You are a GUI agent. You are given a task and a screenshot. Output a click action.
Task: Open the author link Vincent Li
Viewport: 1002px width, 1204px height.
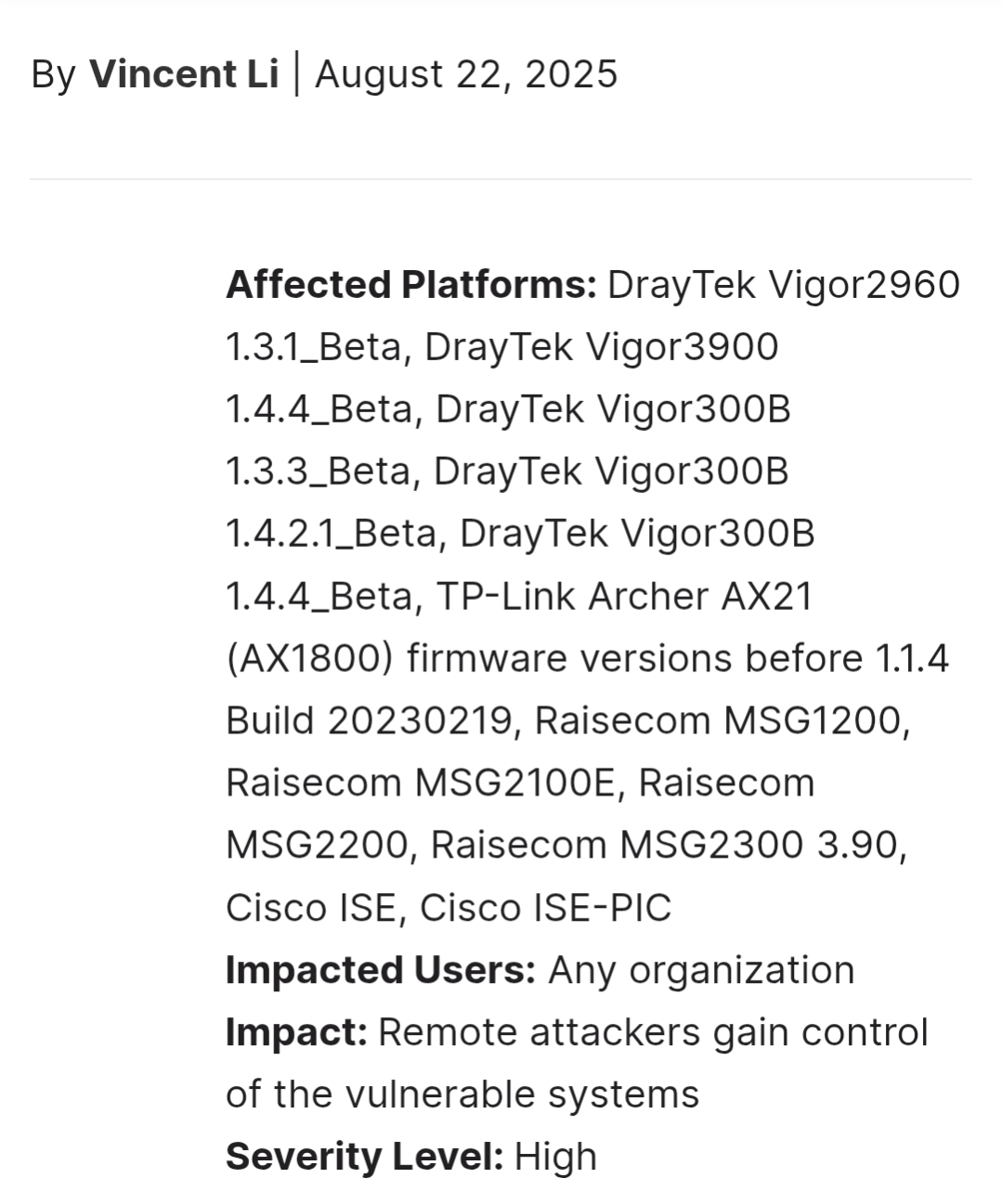[183, 74]
